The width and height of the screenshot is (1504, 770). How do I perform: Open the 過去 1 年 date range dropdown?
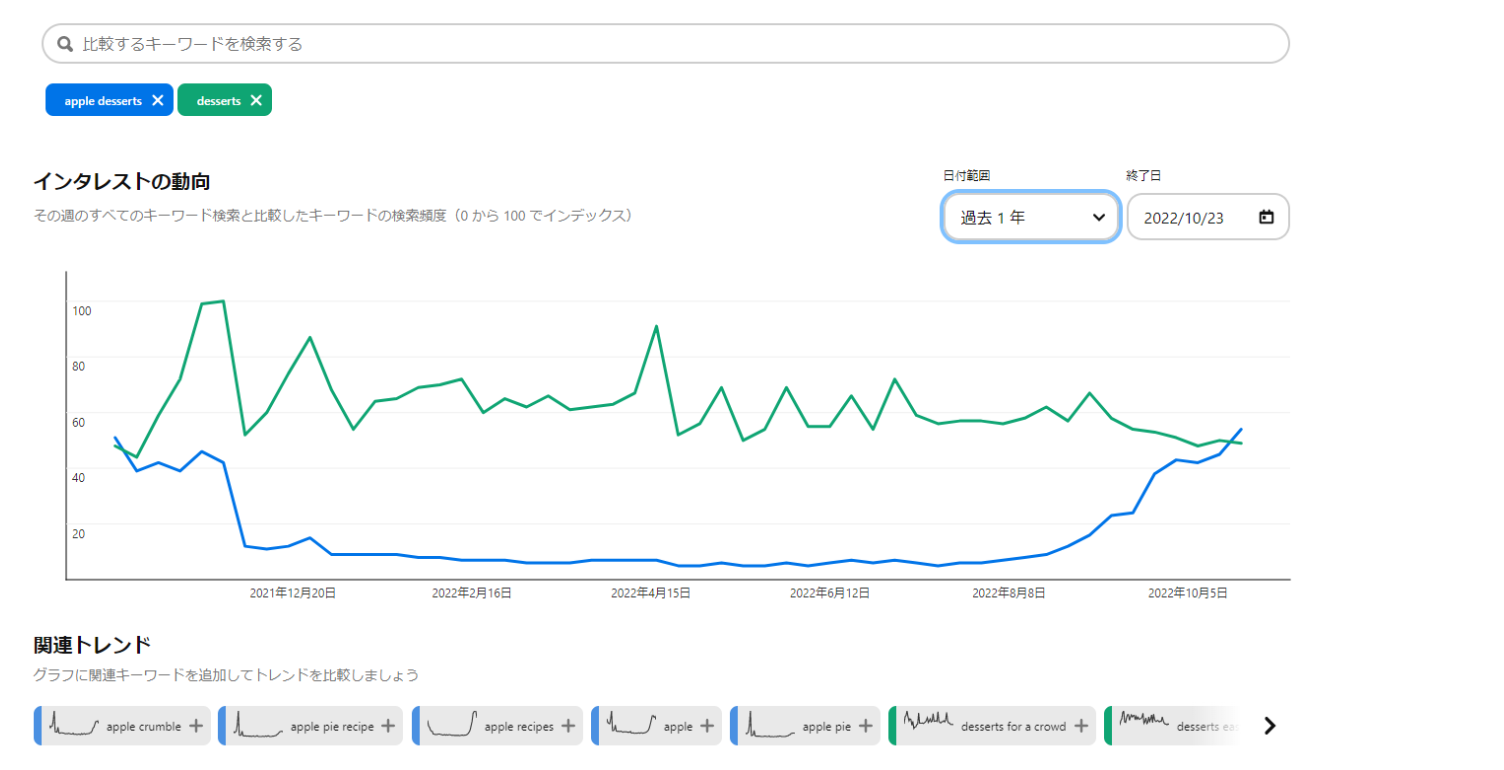coord(1031,217)
